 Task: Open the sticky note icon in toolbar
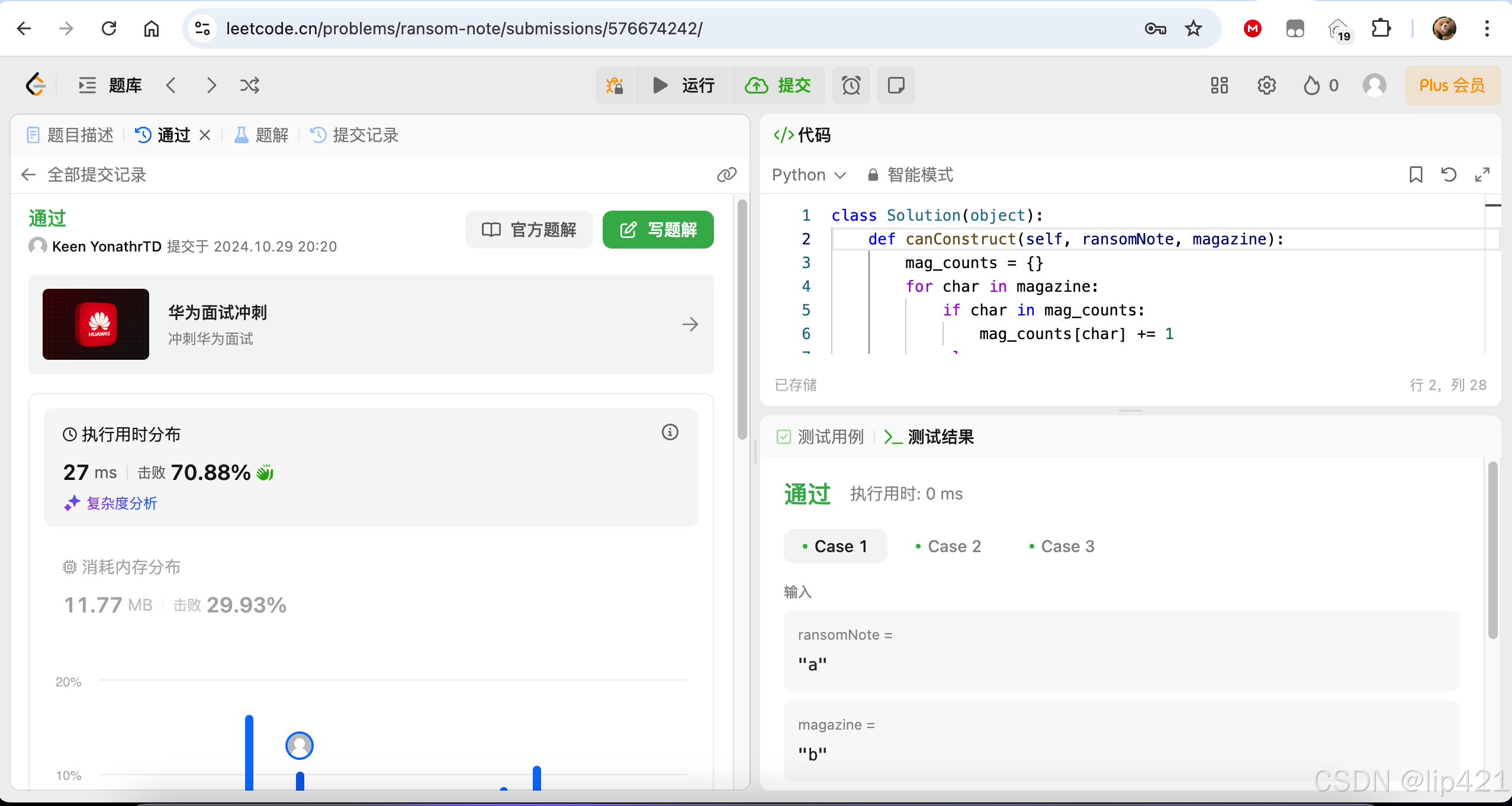[896, 85]
